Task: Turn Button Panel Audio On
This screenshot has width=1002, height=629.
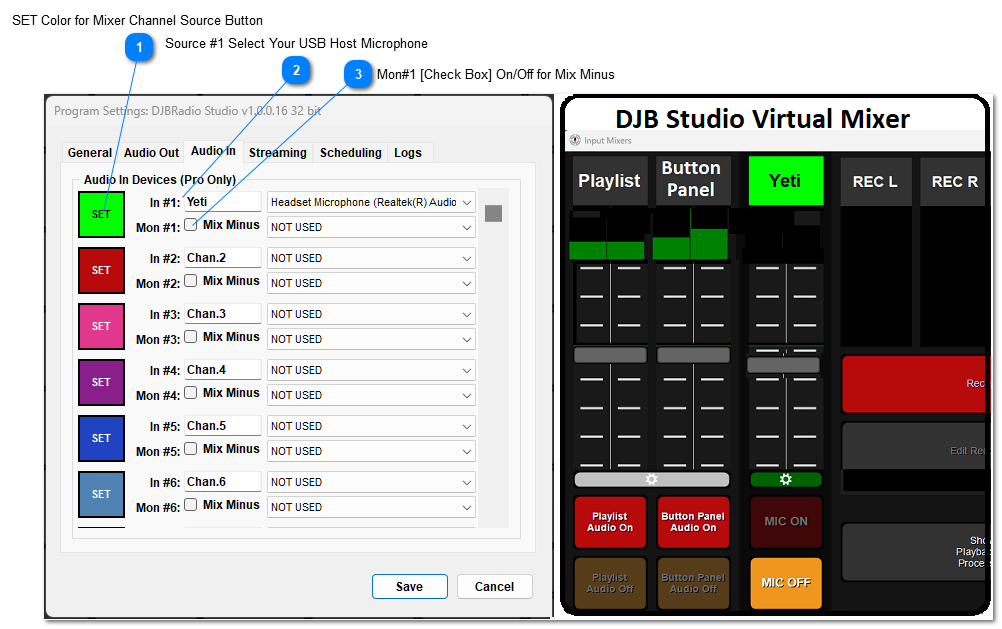Action: [x=693, y=522]
